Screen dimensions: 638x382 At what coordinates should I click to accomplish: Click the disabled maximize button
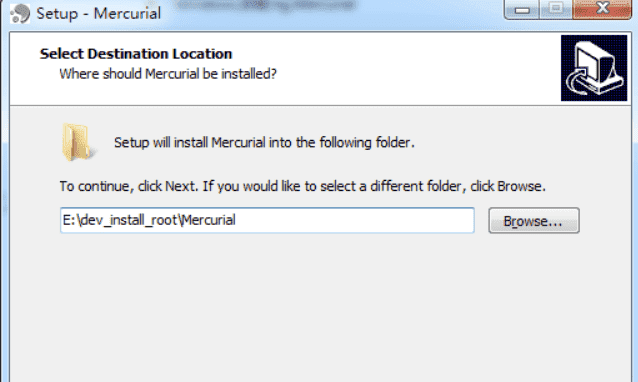pos(556,9)
